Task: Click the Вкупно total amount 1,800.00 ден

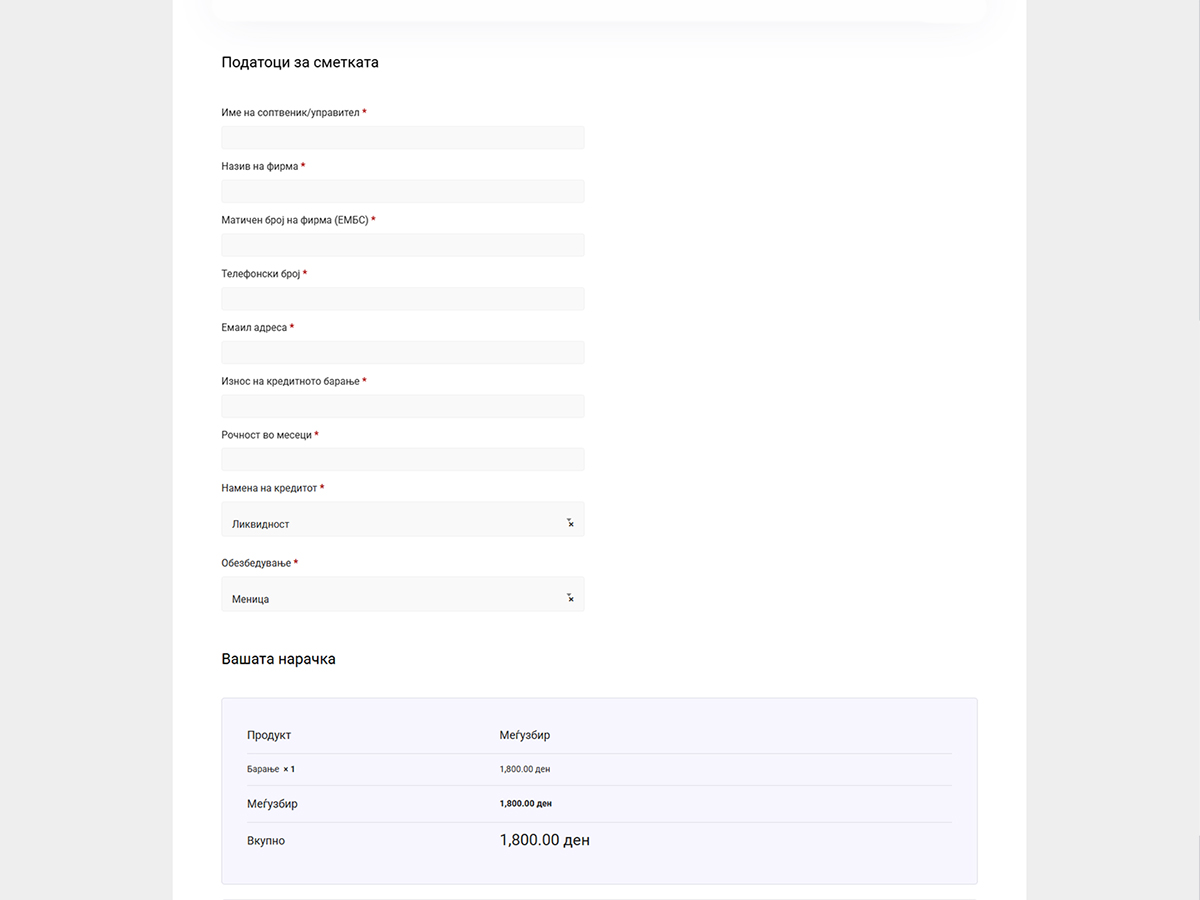Action: pyautogui.click(x=544, y=841)
